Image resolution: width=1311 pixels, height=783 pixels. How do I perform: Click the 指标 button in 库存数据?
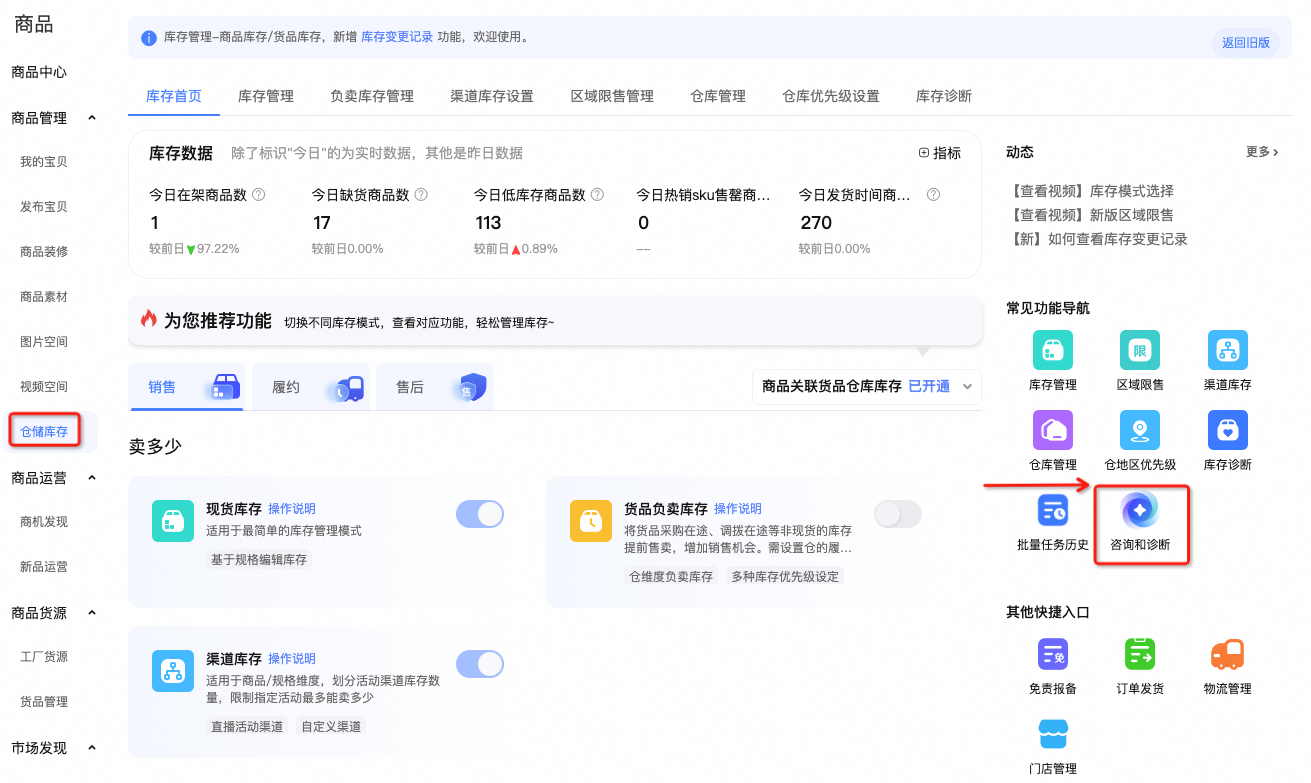click(x=940, y=153)
